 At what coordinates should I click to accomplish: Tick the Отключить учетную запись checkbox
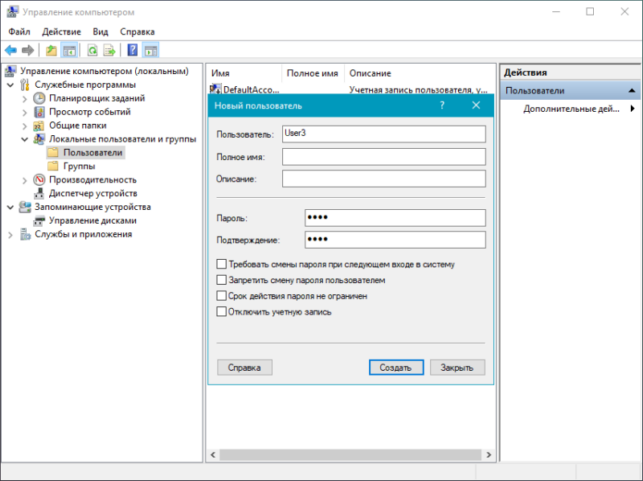221,312
